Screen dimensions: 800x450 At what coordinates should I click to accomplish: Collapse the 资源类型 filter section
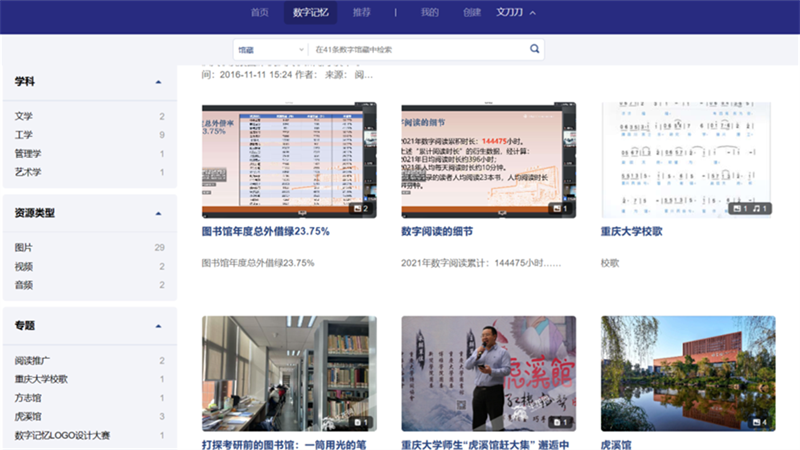point(158,213)
